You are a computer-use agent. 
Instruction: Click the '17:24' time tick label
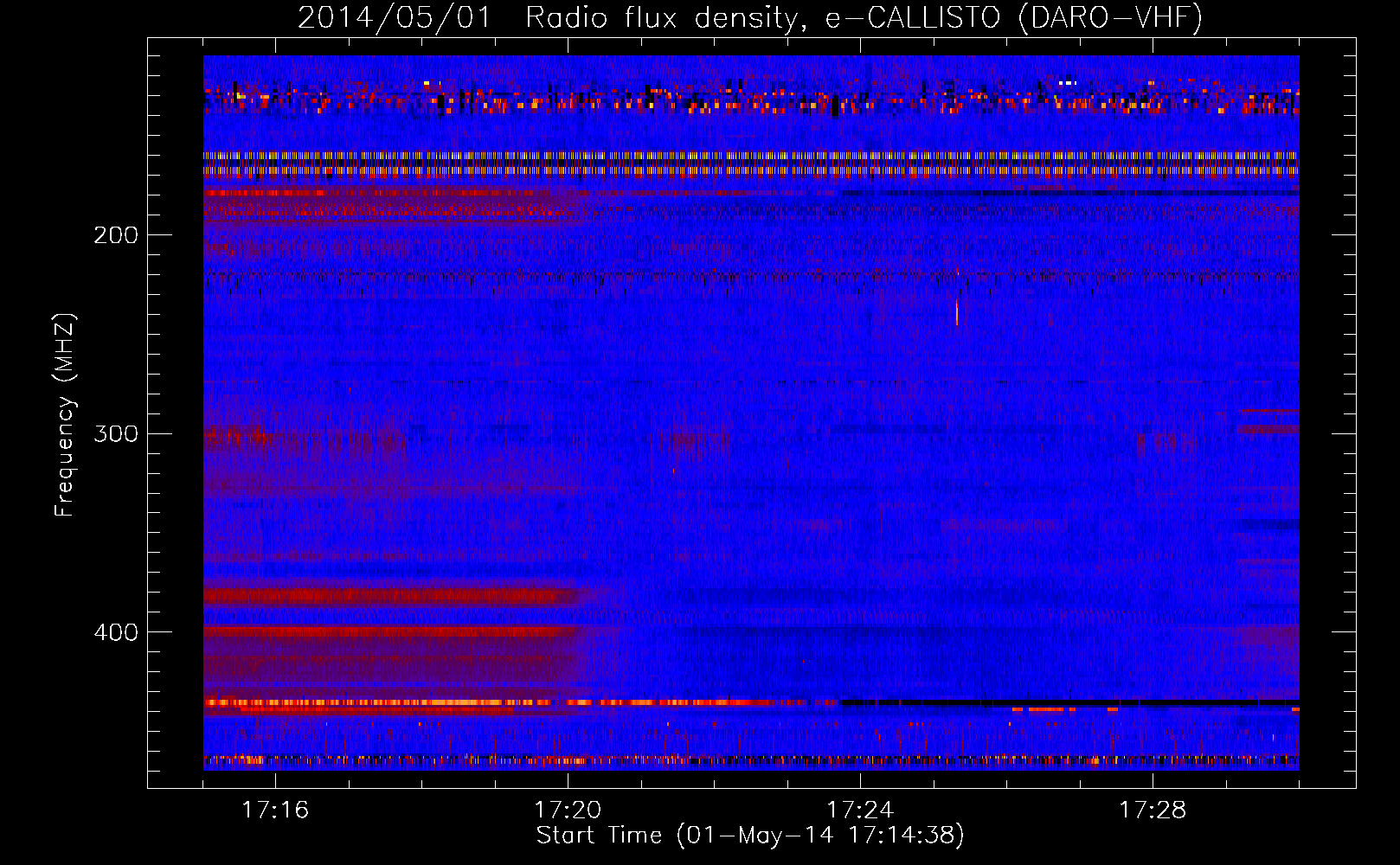pyautogui.click(x=860, y=810)
